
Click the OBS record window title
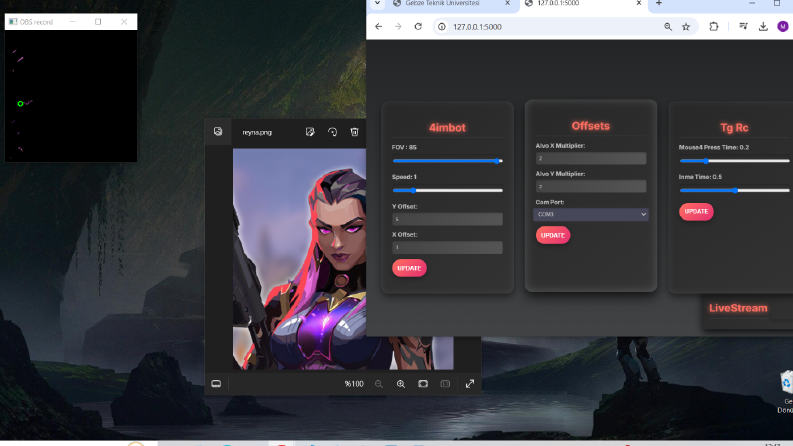36,22
